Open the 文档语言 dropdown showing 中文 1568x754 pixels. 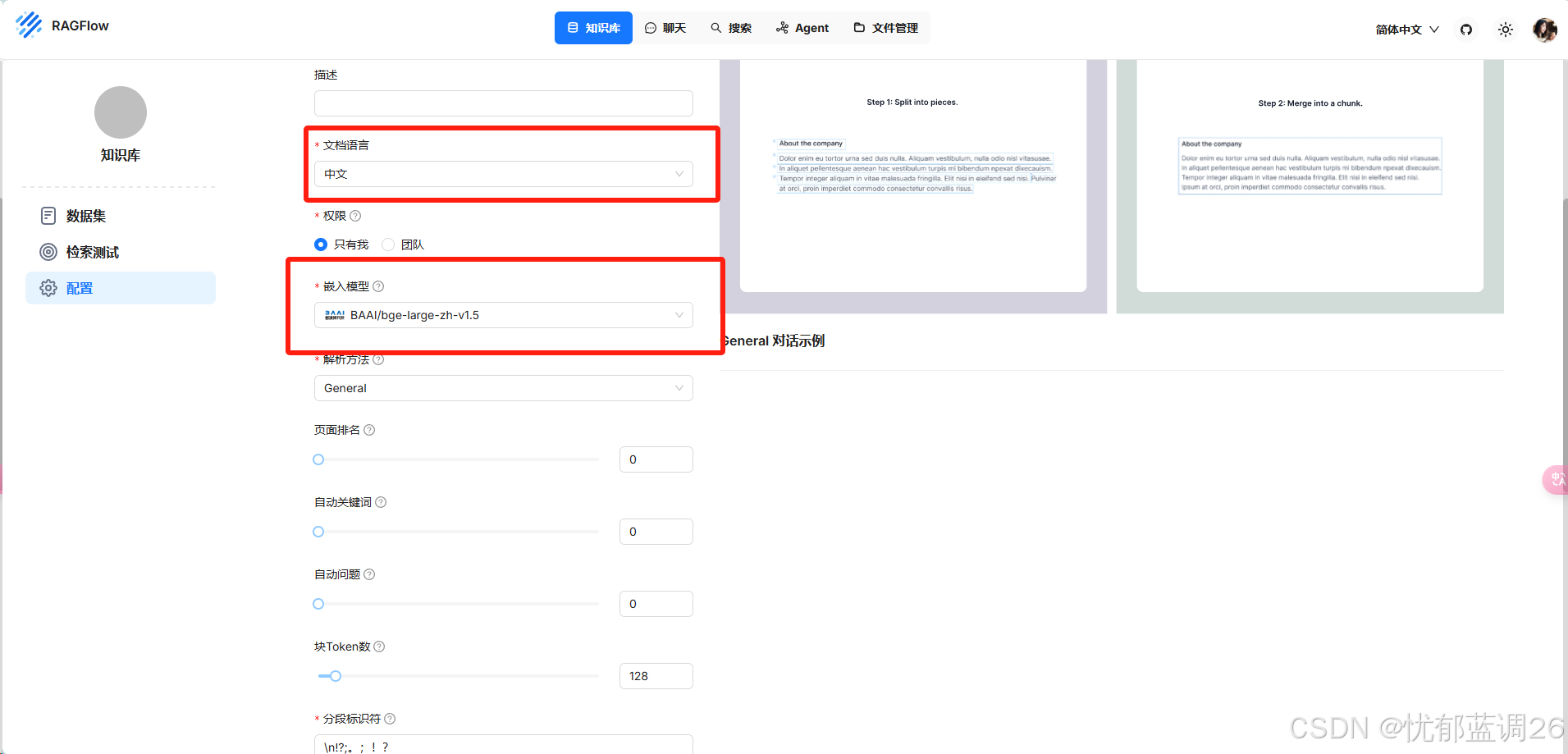[x=504, y=174]
